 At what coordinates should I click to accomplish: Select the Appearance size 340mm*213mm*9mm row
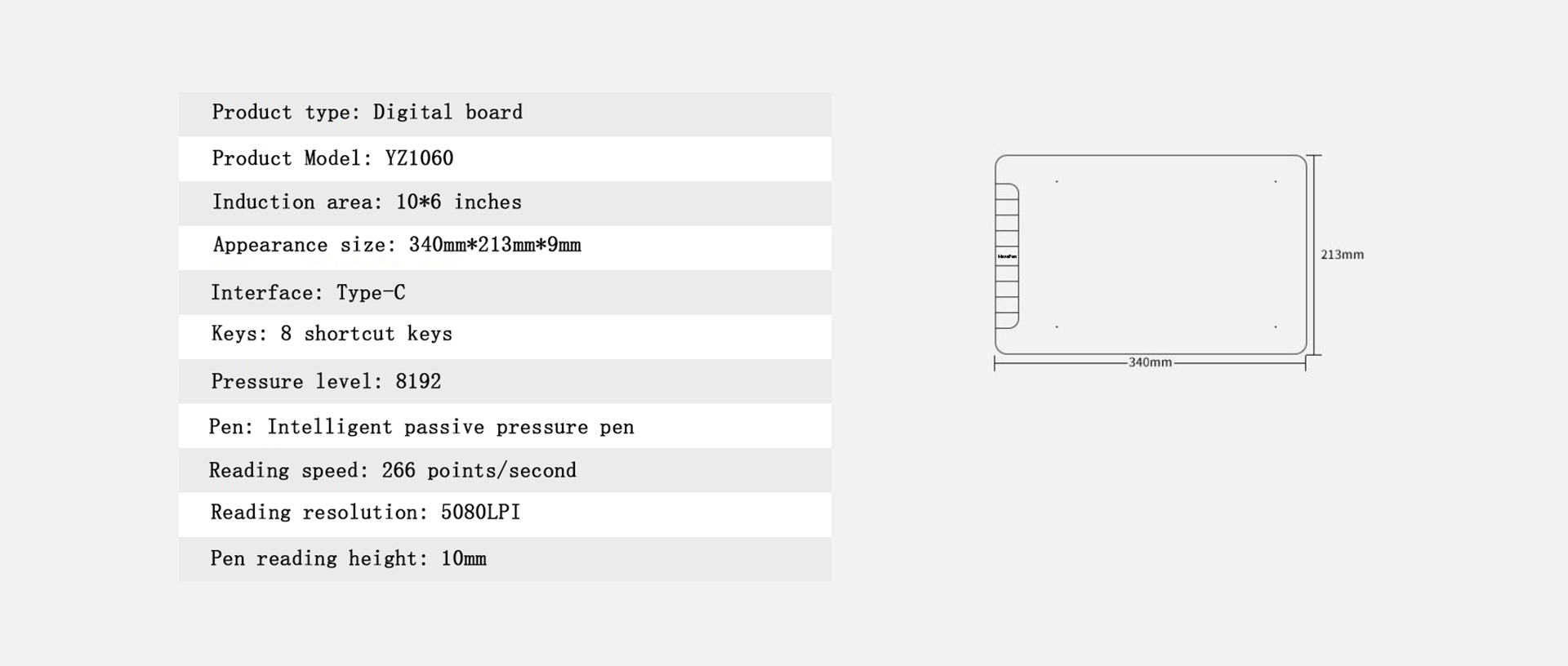tap(505, 248)
